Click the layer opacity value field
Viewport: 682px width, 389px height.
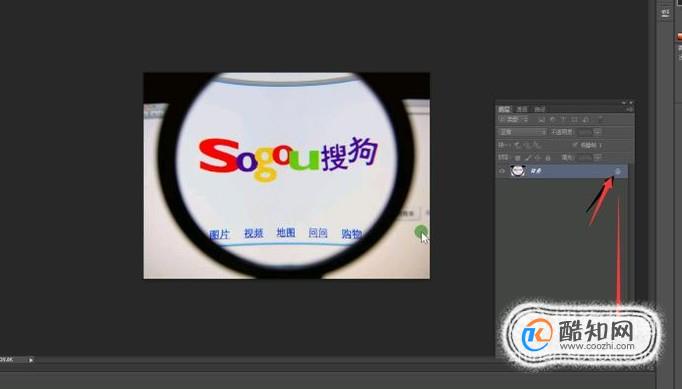[585, 132]
